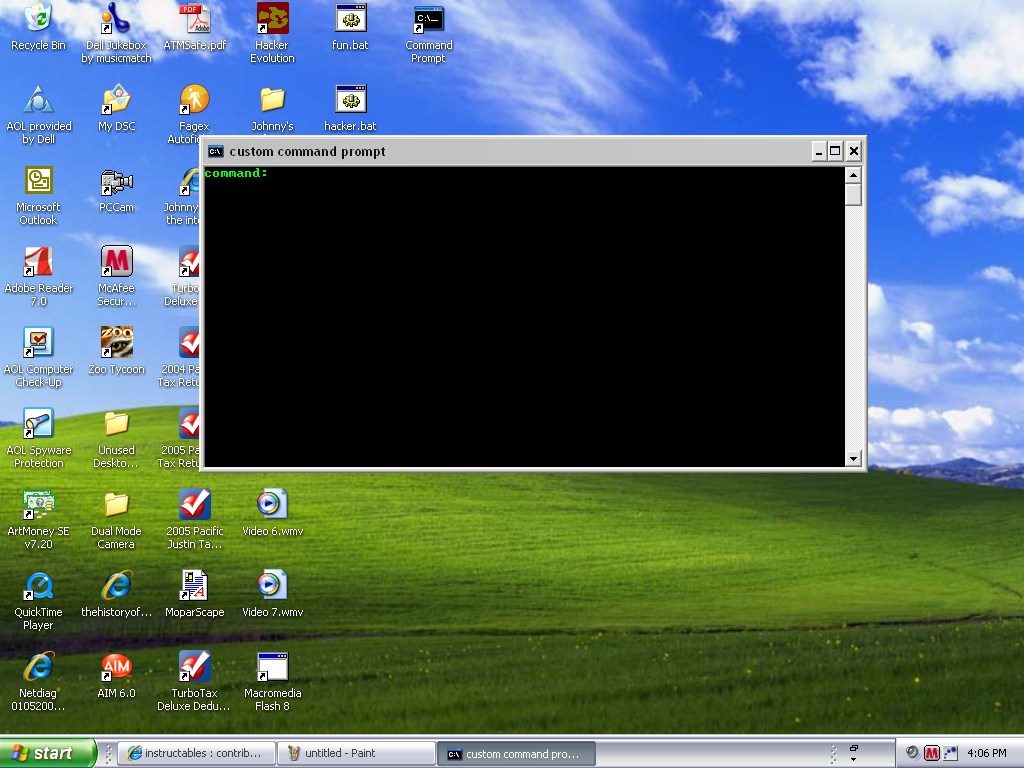
Task: Open Macromedia Flash 8
Action: click(x=272, y=665)
